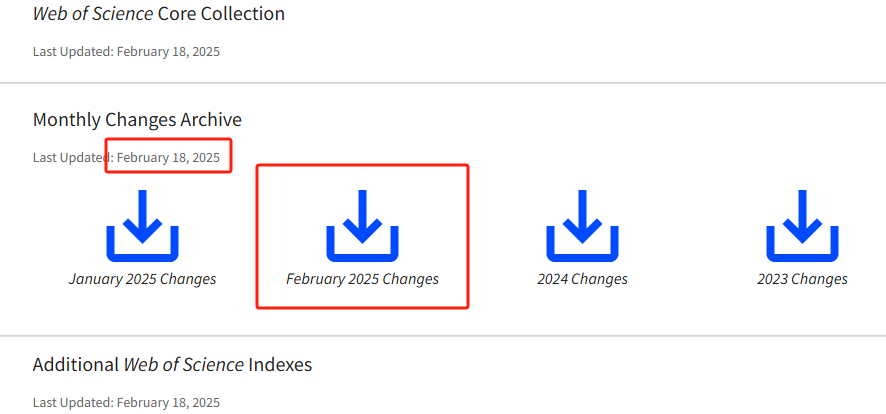Screen dimensions: 886x414
Task: Click the 'Monthly Changes Archive' heading
Action: pos(137,120)
